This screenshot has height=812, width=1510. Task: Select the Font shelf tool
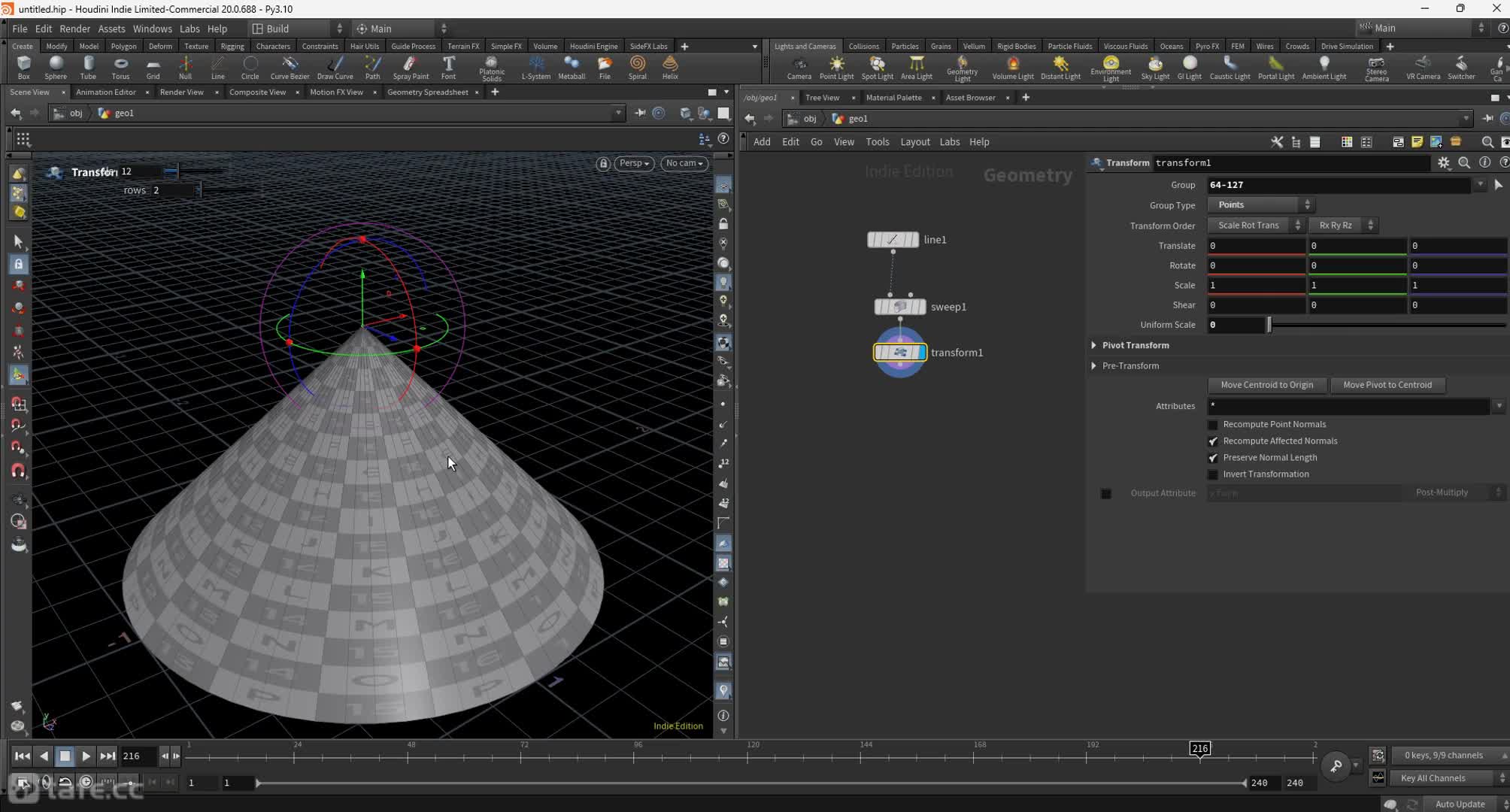tap(448, 67)
